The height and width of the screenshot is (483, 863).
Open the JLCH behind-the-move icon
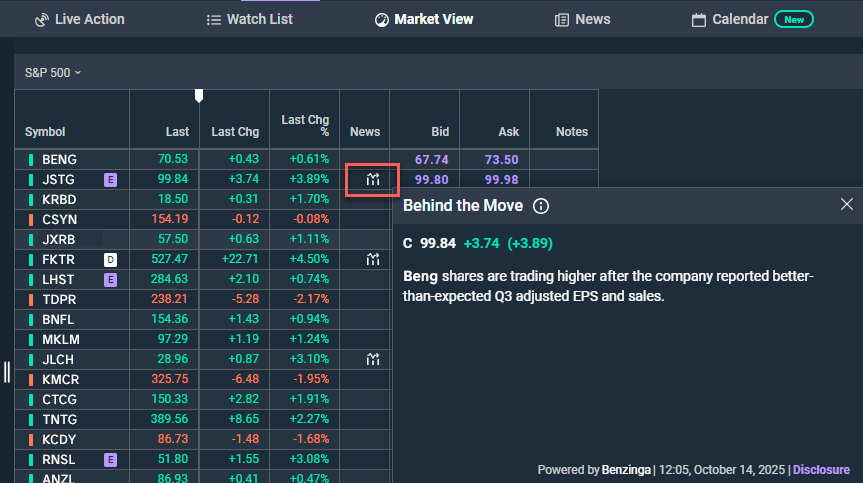[373, 359]
